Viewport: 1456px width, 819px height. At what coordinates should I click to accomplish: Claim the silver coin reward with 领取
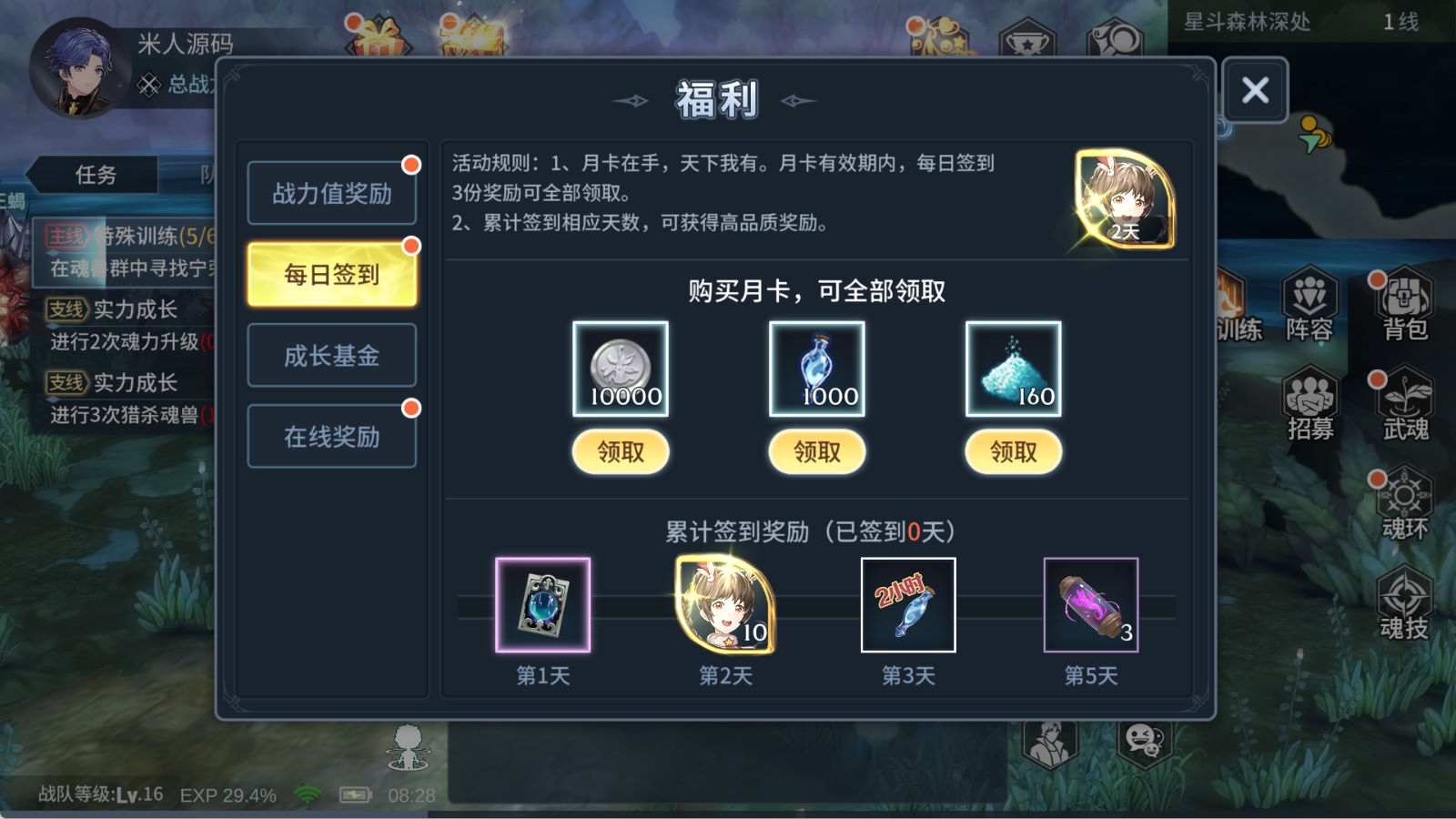621,451
